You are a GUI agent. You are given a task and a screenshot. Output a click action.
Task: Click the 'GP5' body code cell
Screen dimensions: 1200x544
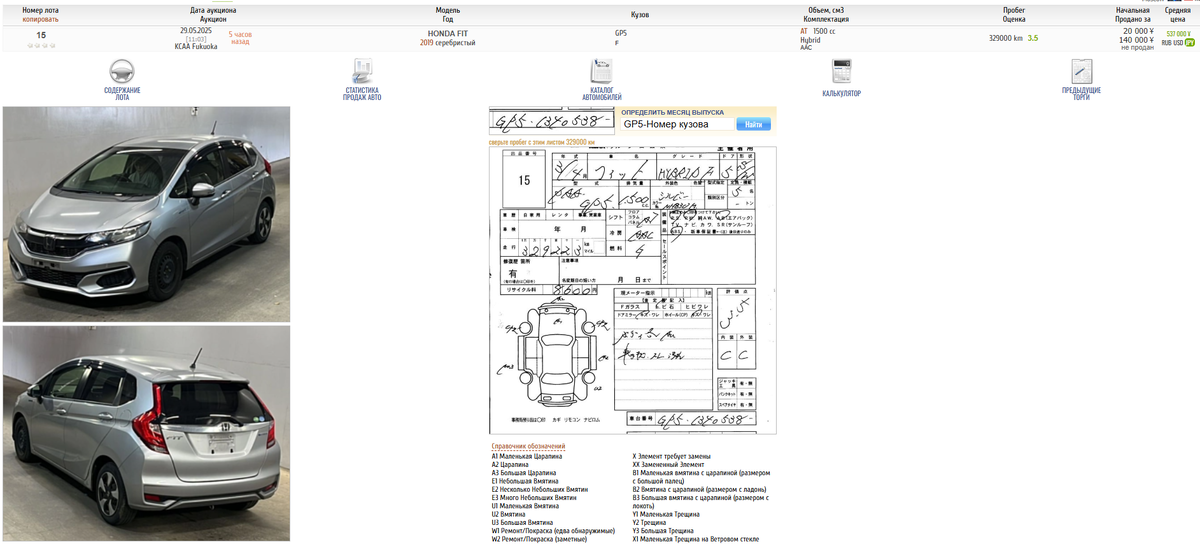pyautogui.click(x=621, y=34)
